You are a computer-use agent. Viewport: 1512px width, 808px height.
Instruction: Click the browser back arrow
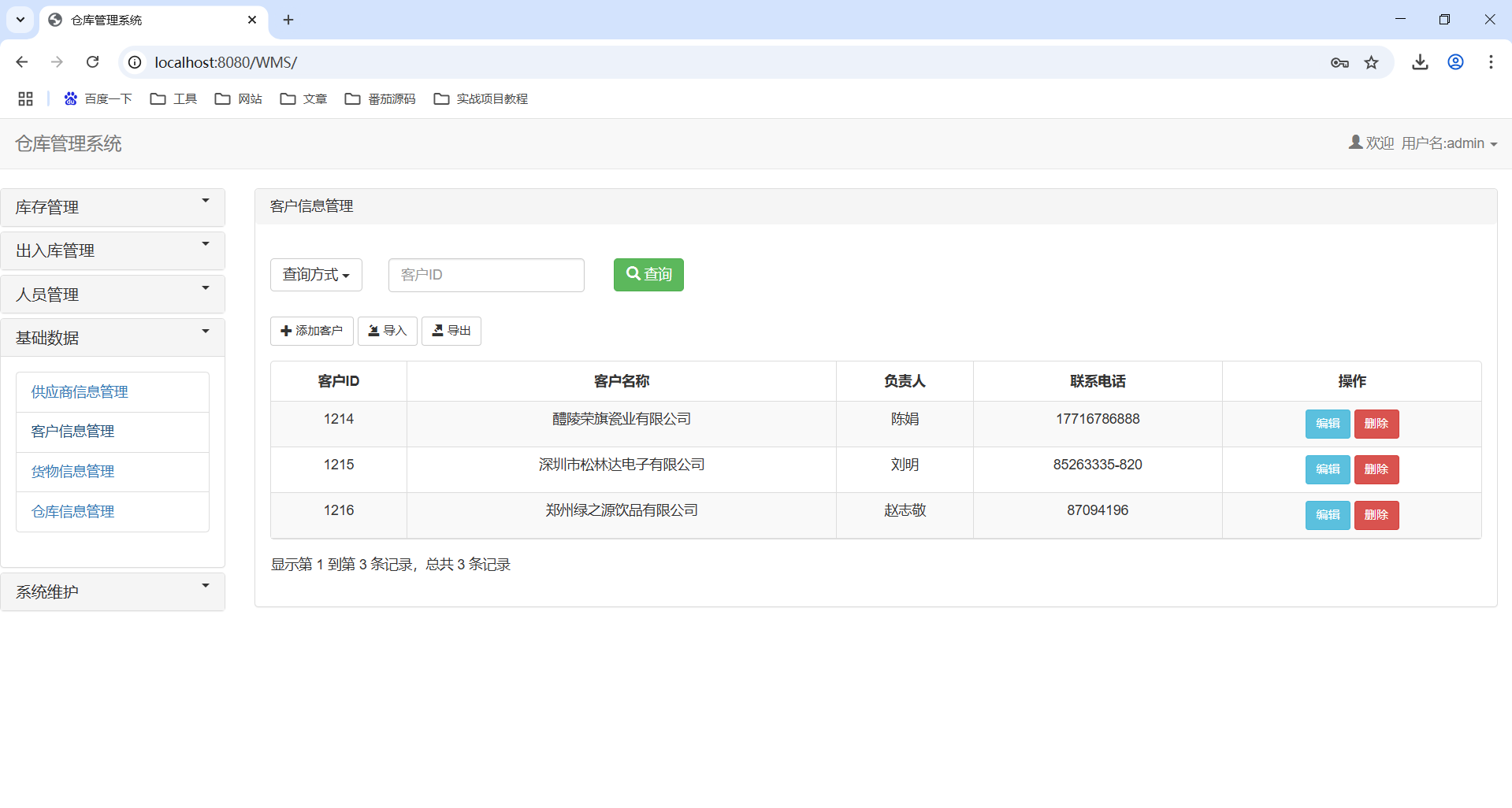(22, 62)
